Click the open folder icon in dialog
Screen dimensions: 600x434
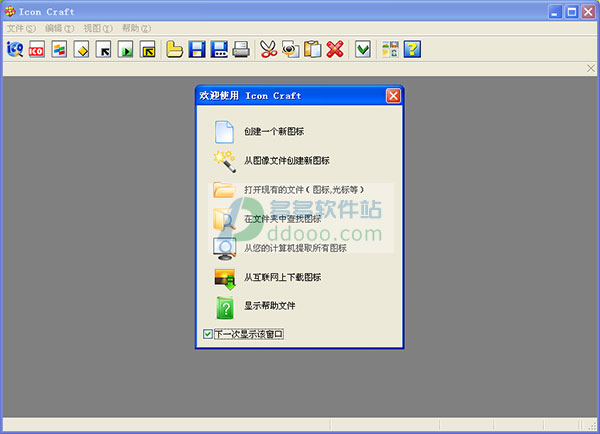pos(224,190)
